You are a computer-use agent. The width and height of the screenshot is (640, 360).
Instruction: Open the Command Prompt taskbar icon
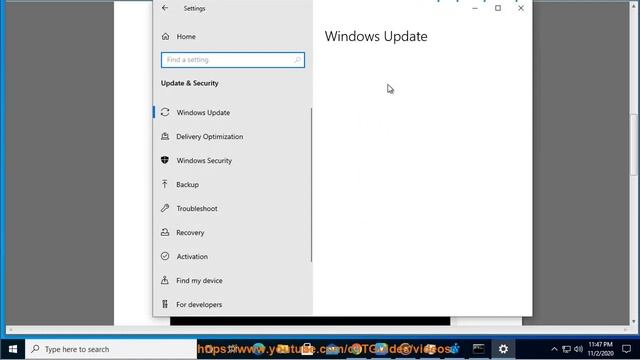(478, 349)
